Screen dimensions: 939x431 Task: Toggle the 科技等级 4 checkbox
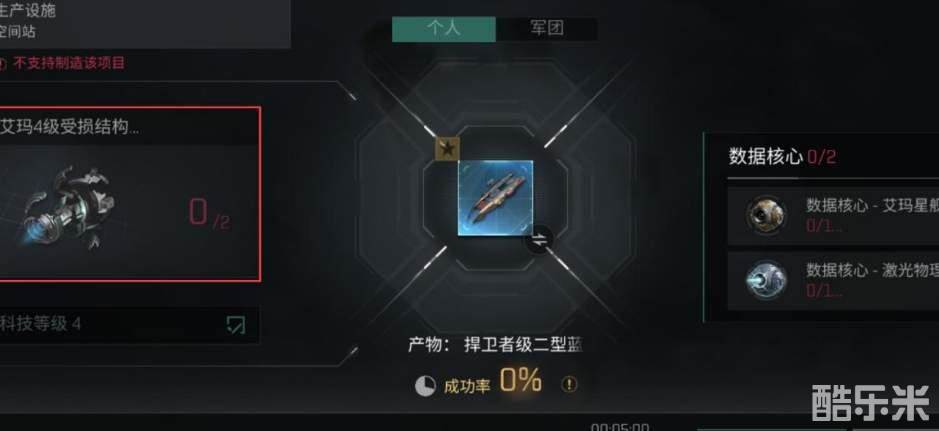click(x=236, y=324)
